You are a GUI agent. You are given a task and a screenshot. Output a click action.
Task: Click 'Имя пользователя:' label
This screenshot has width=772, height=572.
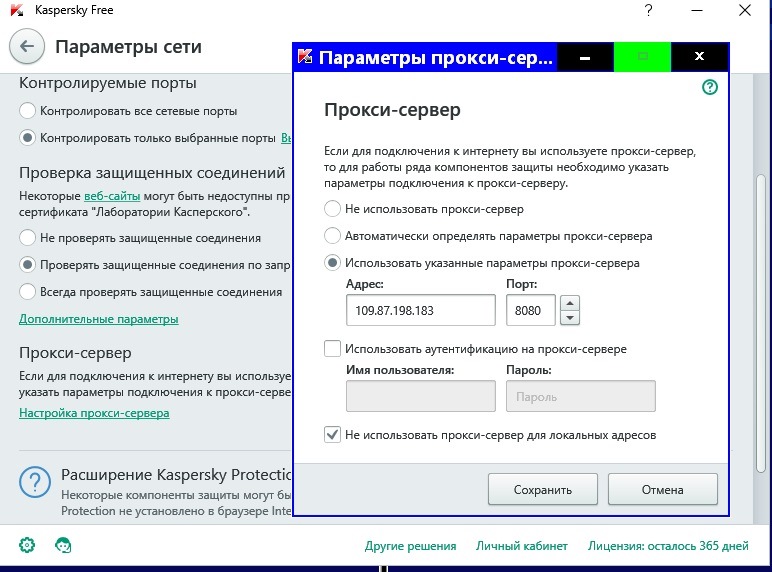[x=400, y=370]
